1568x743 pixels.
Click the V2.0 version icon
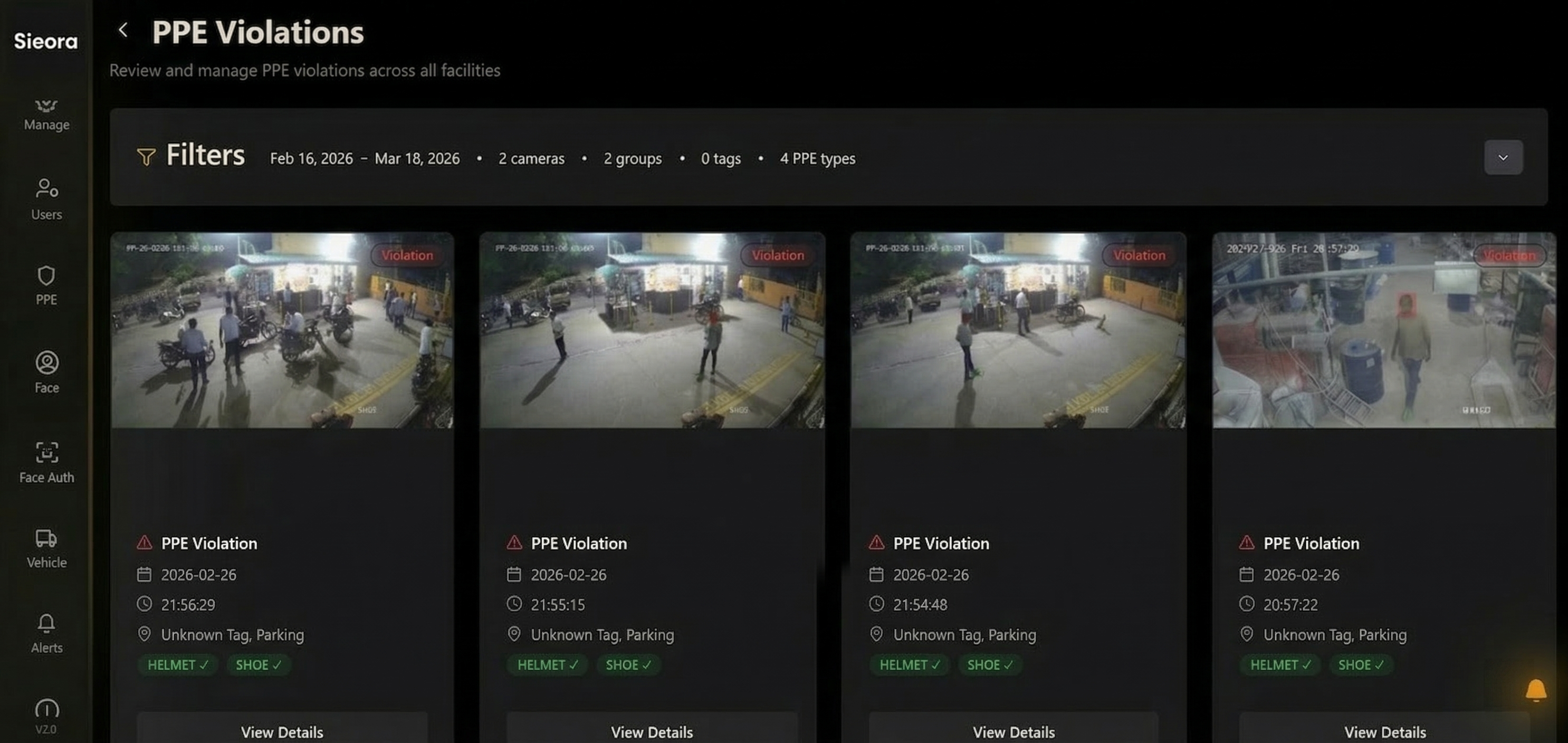point(46,716)
